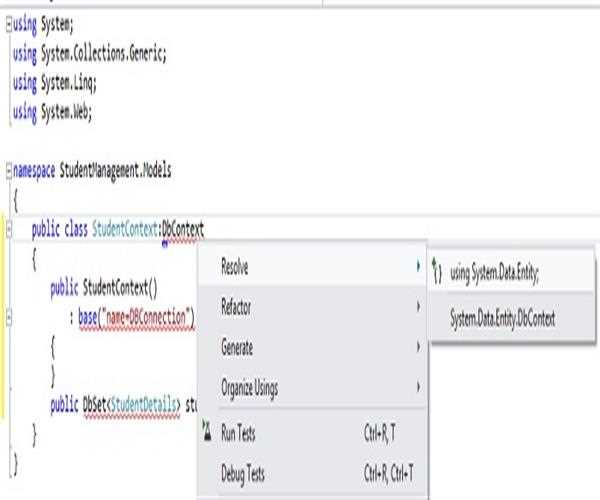Click the Run Tests flask icon

[207, 435]
